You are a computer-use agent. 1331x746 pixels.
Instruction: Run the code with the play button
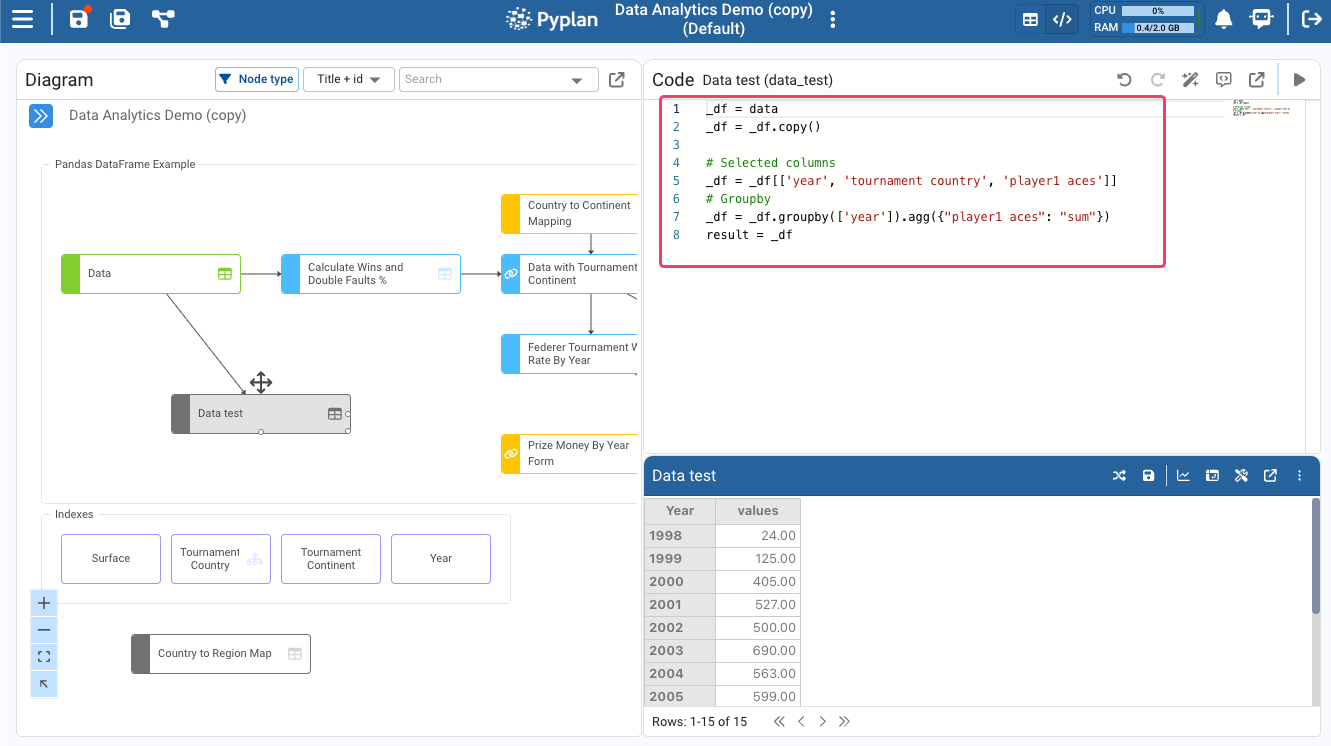[x=1299, y=80]
